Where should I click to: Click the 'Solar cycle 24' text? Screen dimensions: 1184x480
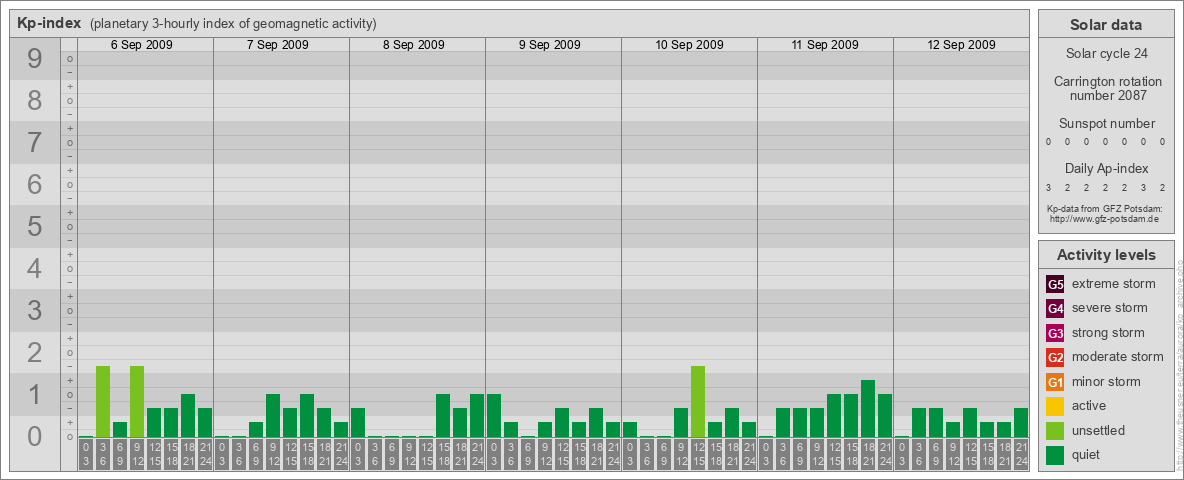coord(1105,54)
